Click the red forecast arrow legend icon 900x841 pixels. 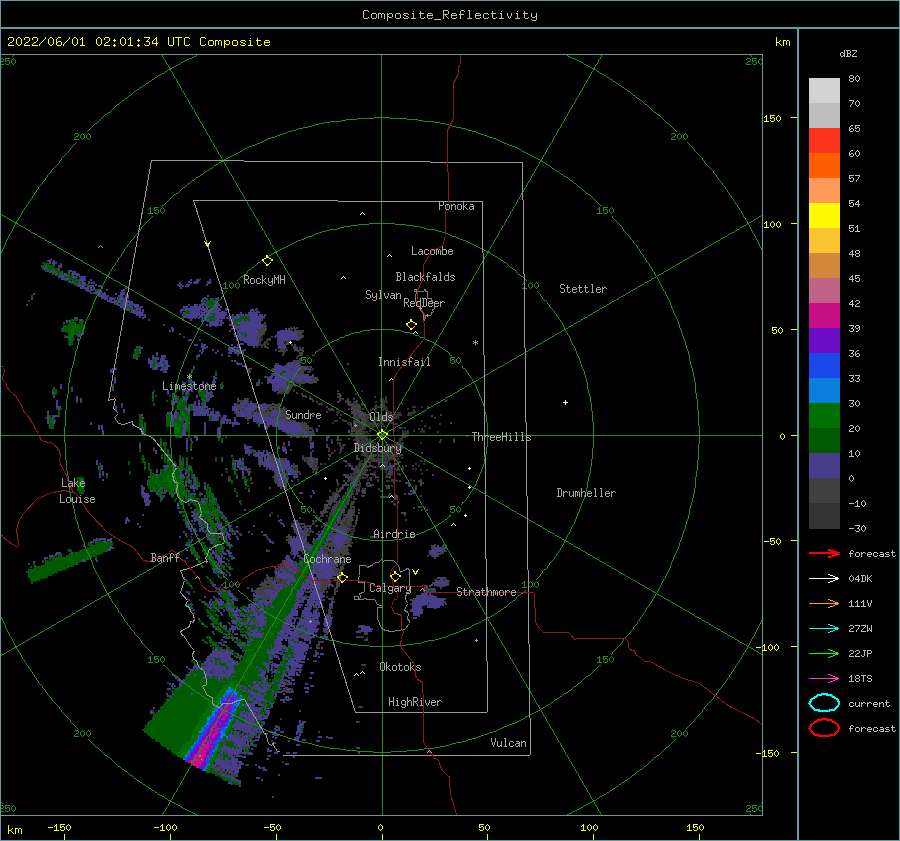point(824,553)
